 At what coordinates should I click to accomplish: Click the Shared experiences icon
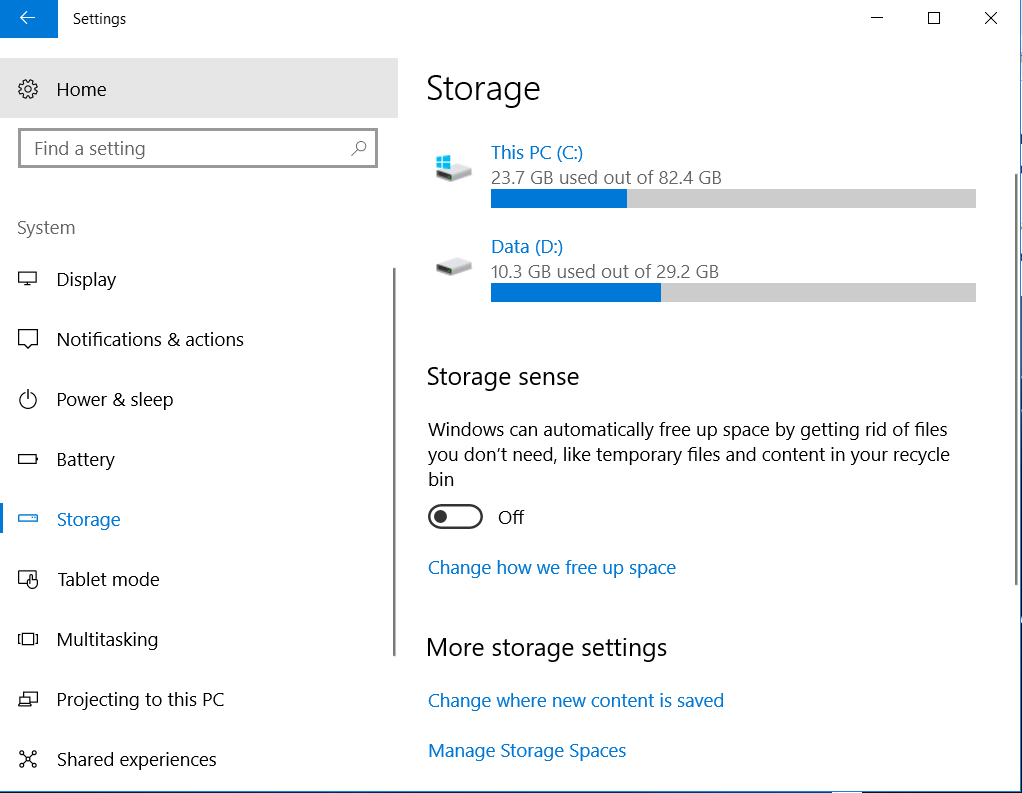click(28, 760)
